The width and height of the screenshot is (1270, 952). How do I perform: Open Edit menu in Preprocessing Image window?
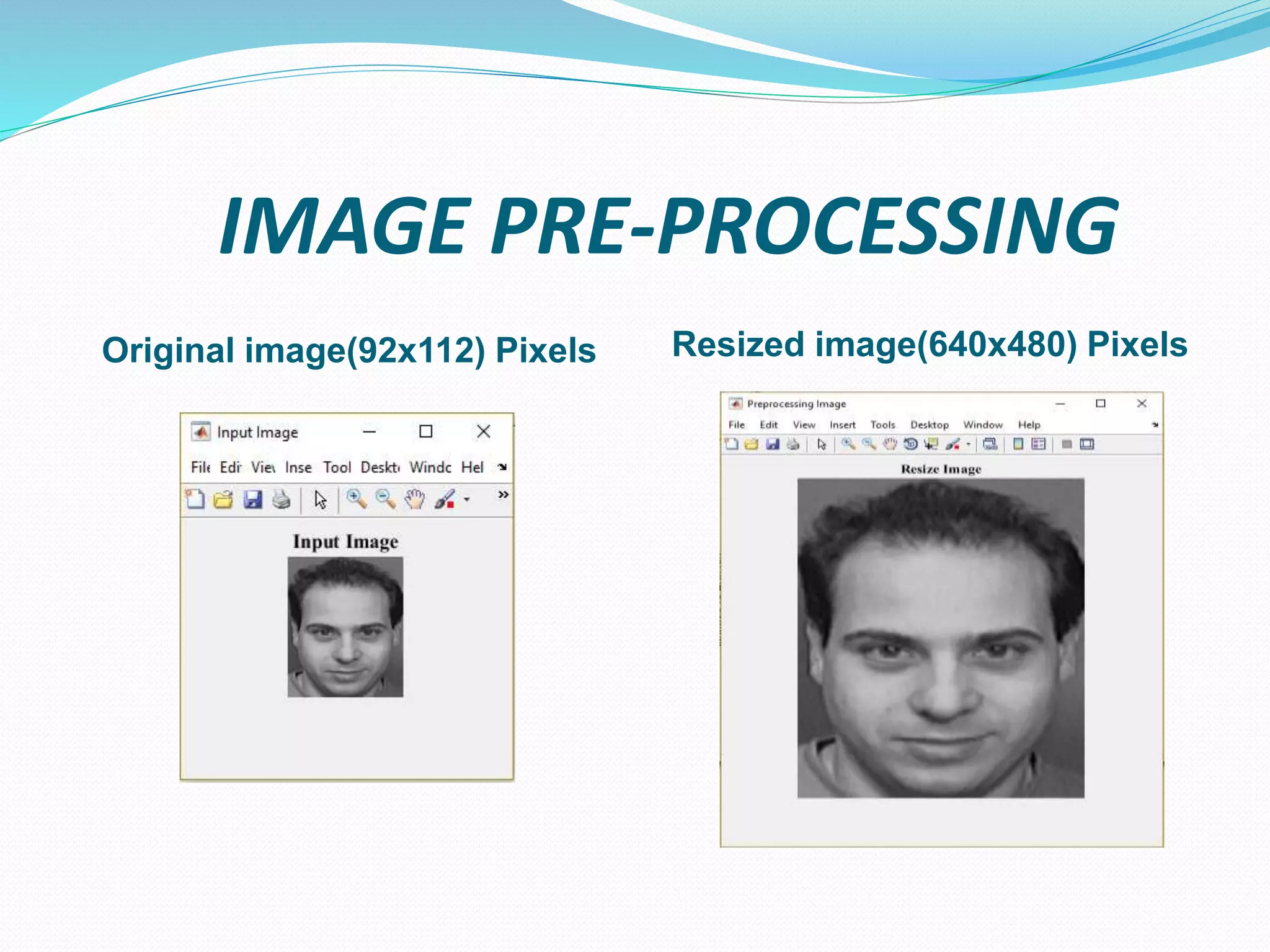click(769, 425)
